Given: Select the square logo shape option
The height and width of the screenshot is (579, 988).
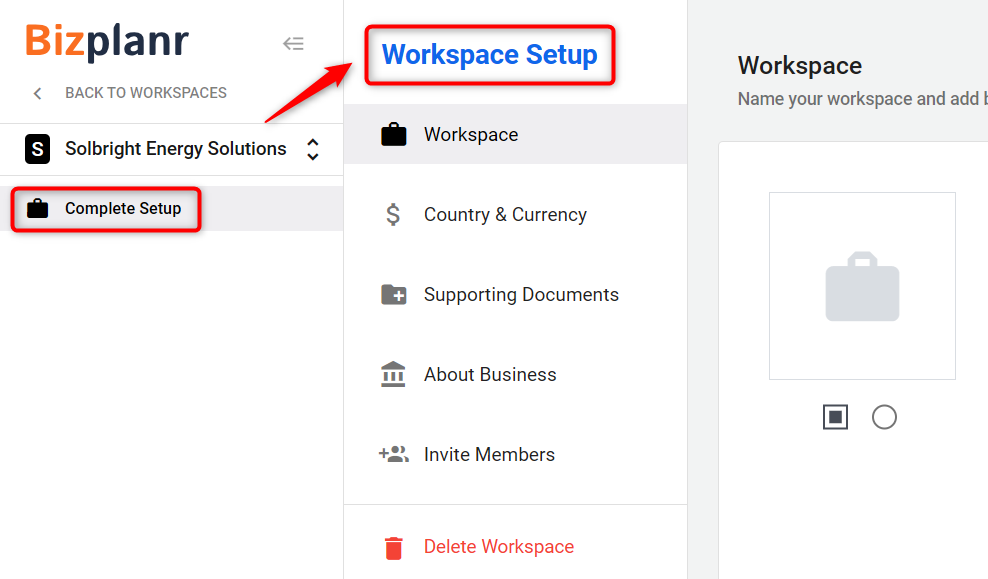Looking at the screenshot, I should point(836,417).
